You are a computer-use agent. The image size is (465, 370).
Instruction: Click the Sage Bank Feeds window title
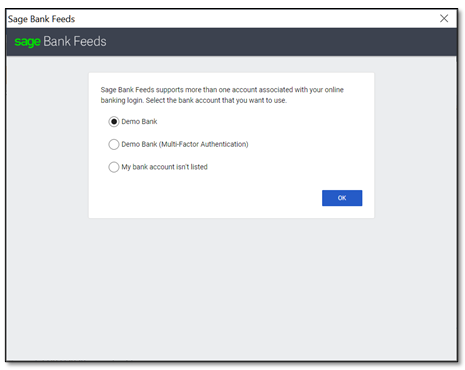pos(41,19)
